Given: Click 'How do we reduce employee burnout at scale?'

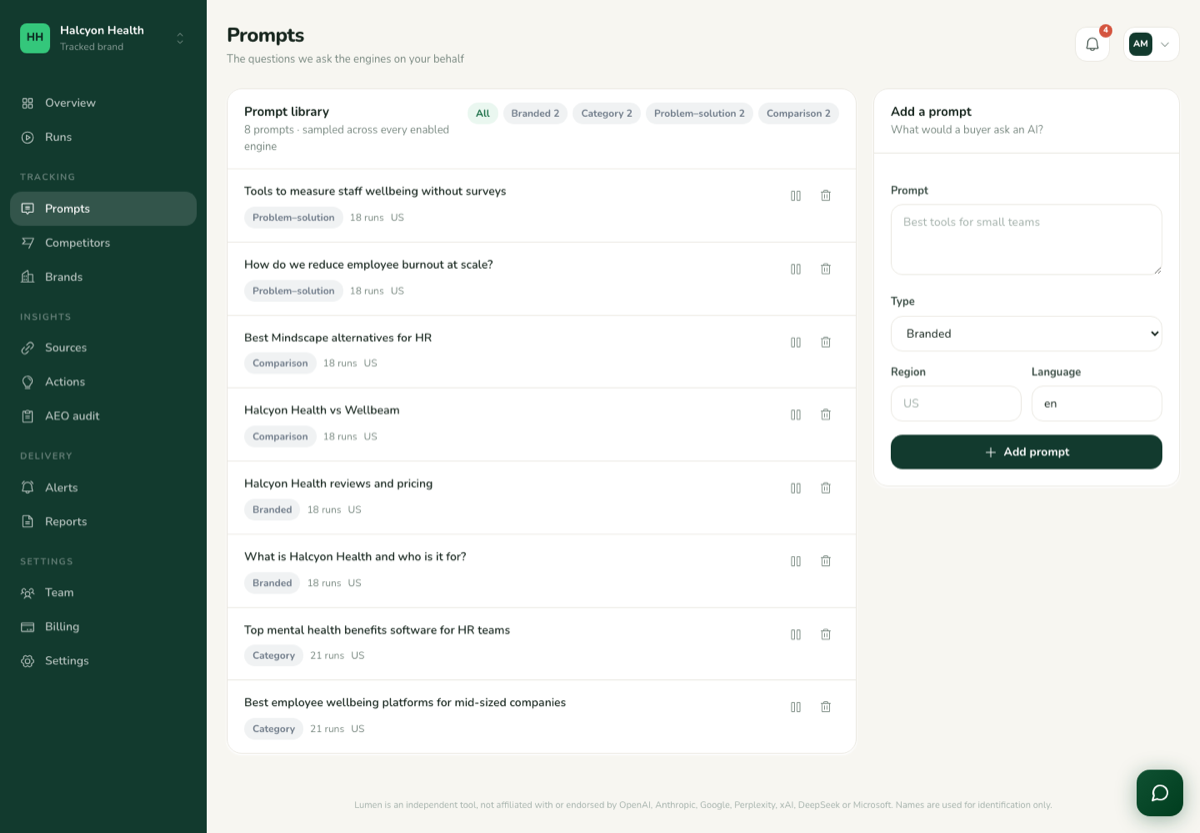Looking at the screenshot, I should [368, 265].
